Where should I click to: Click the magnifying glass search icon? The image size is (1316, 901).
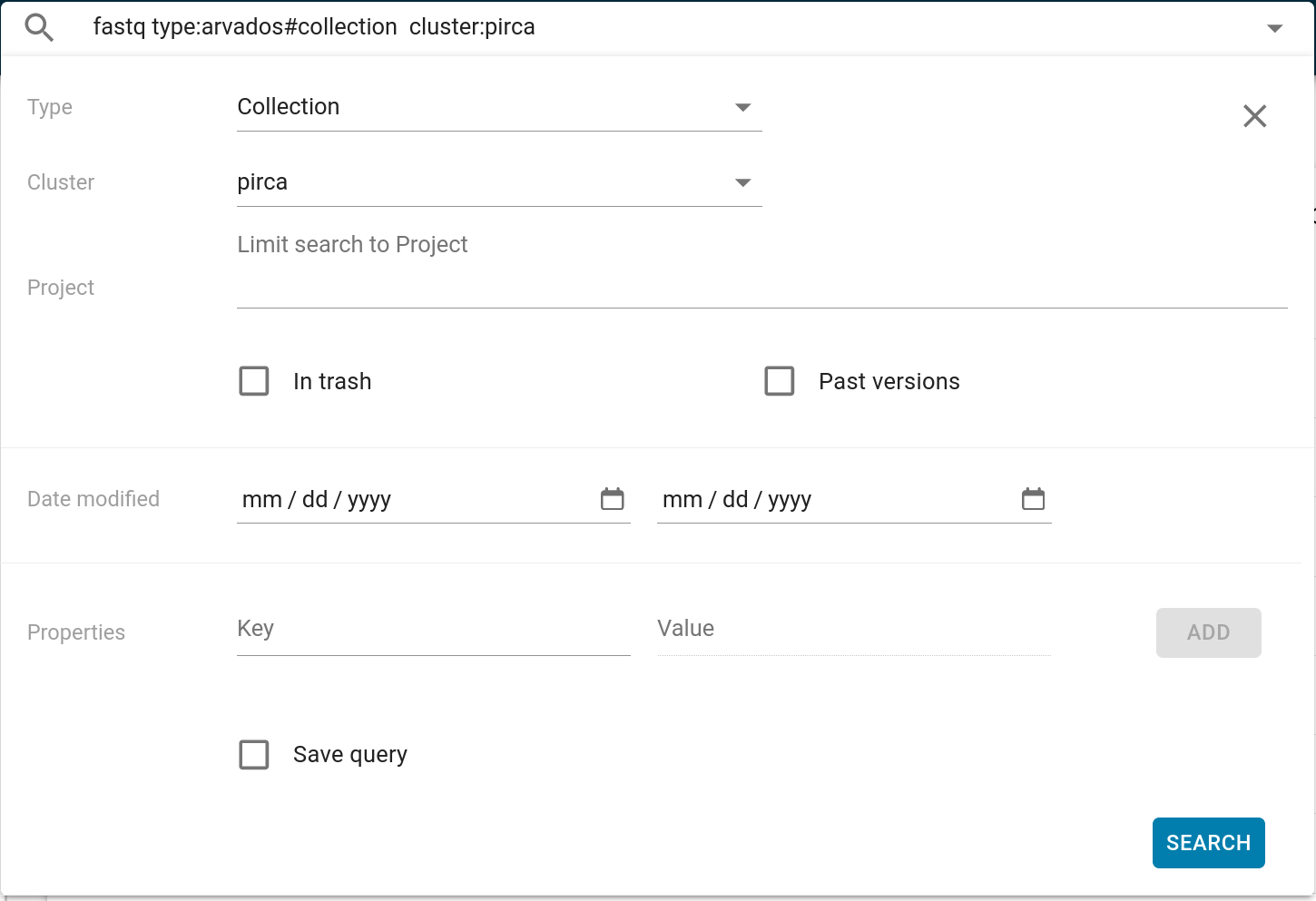pyautogui.click(x=39, y=28)
